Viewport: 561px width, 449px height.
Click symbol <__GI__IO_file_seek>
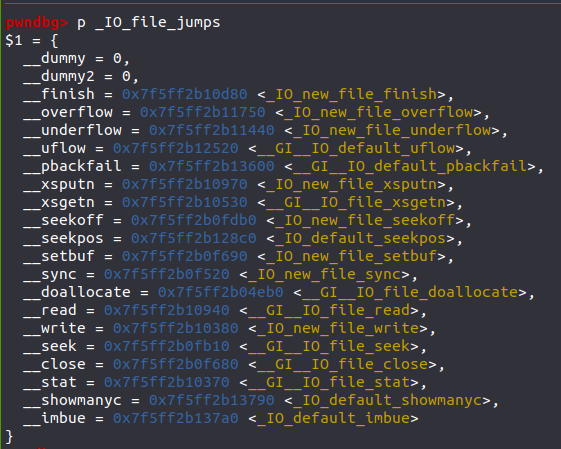329,346
